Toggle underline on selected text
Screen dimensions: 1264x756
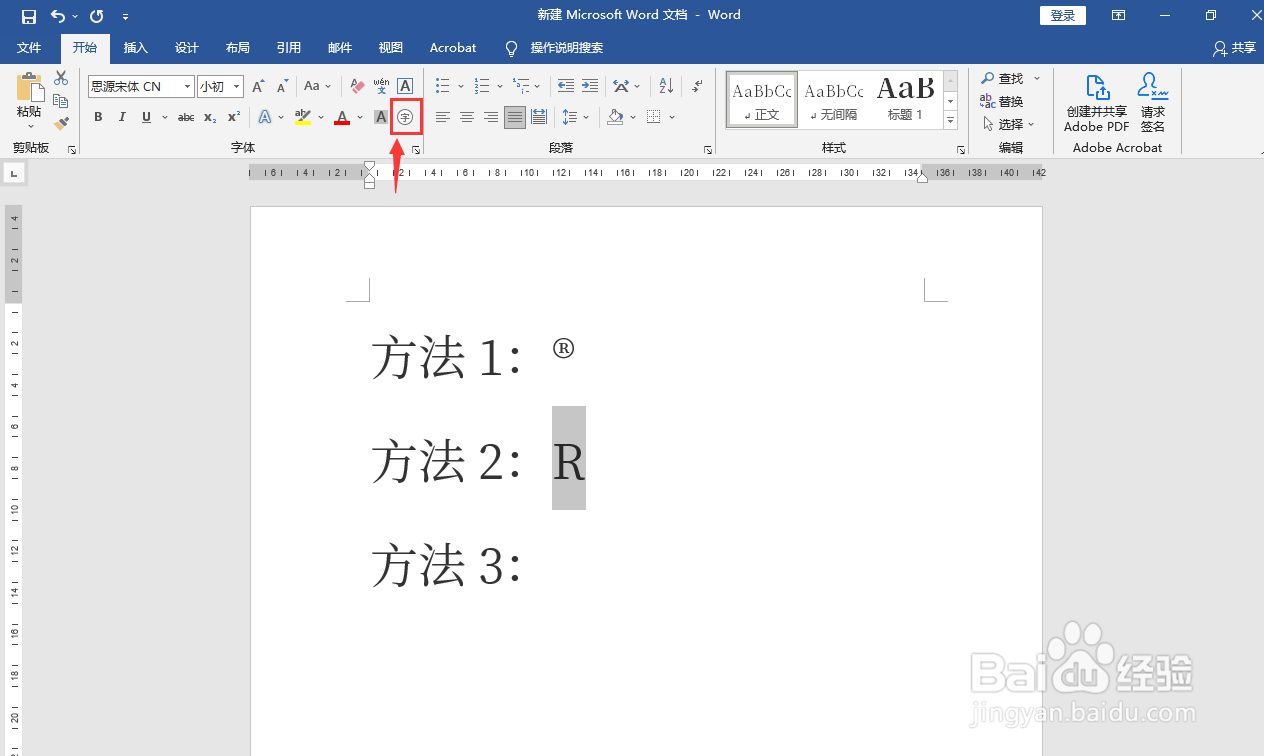[145, 117]
